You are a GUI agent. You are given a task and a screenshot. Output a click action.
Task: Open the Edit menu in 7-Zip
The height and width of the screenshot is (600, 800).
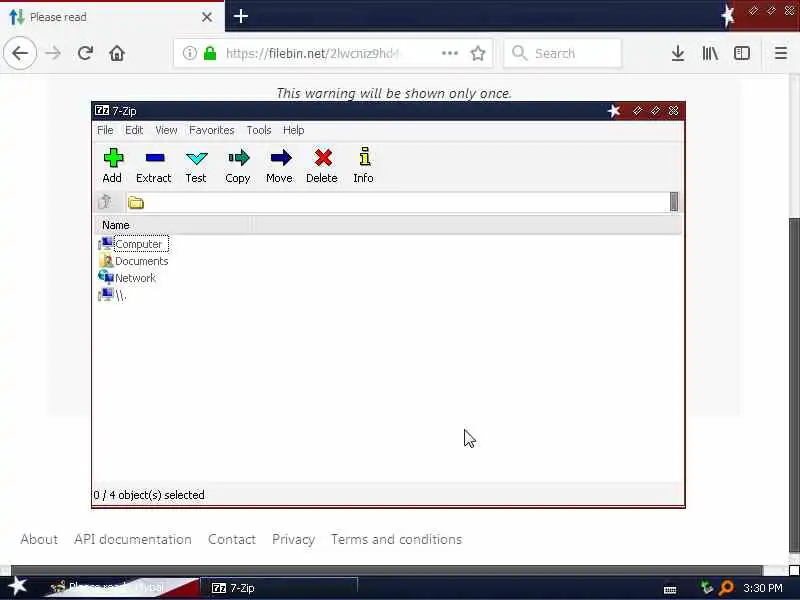click(x=134, y=130)
